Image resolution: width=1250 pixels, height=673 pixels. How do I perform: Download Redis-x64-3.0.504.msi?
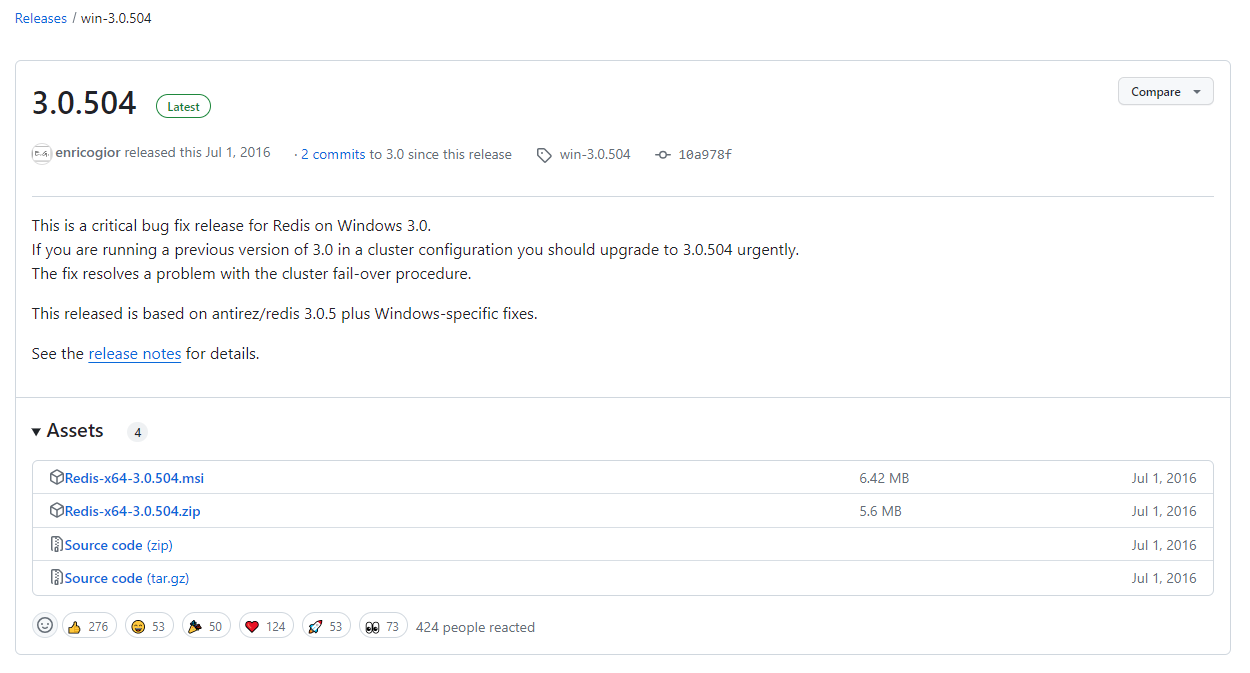tap(134, 478)
